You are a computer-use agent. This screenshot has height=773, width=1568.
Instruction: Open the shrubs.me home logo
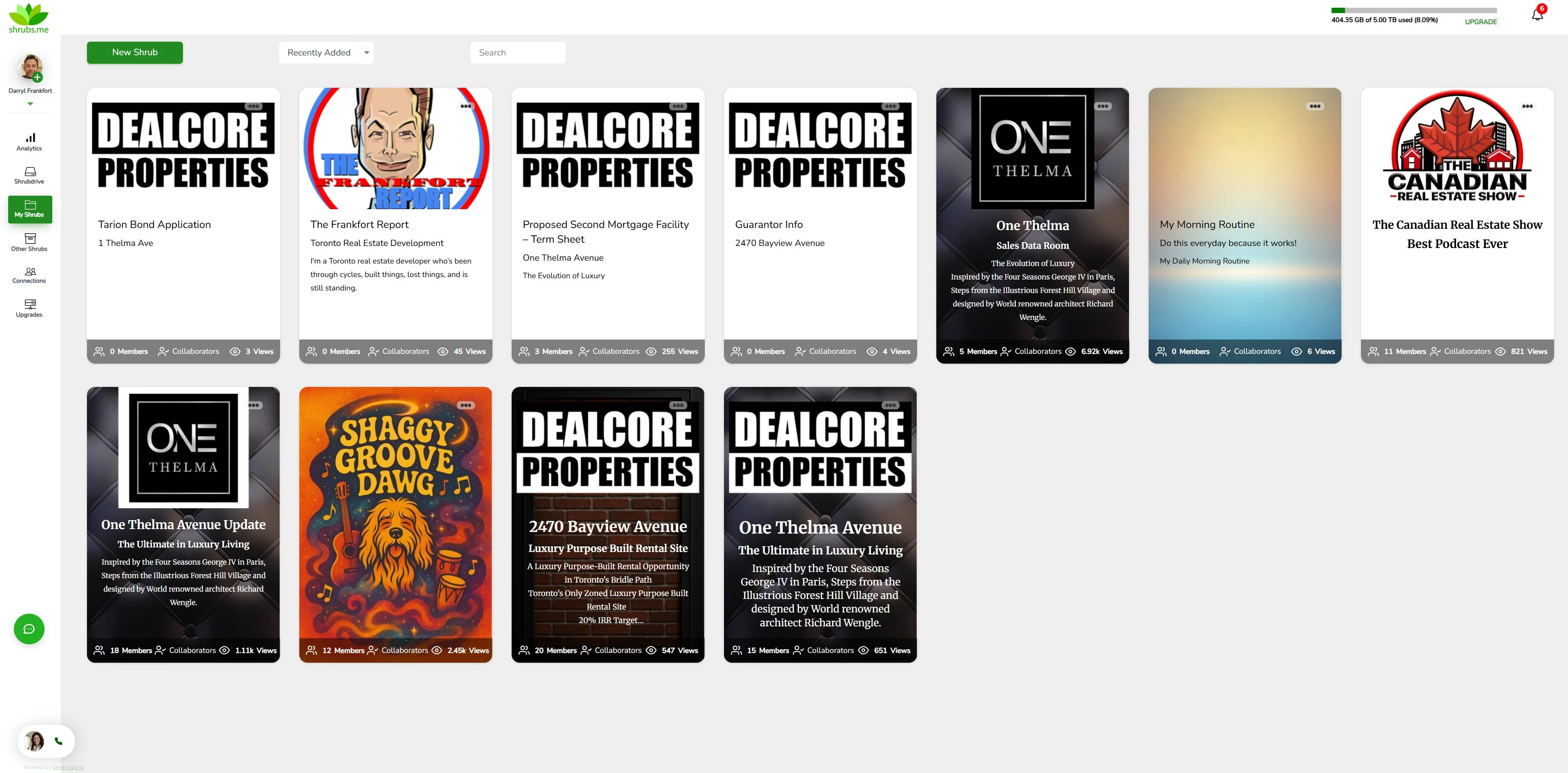[x=29, y=18]
